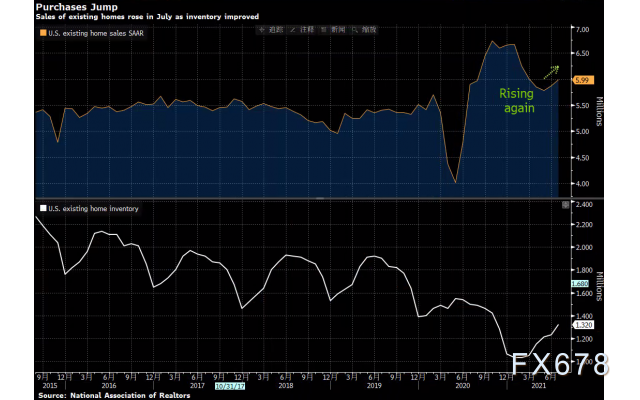
Task: Toggle the orange home sales SAAR legend box
Action: pyautogui.click(x=41, y=34)
